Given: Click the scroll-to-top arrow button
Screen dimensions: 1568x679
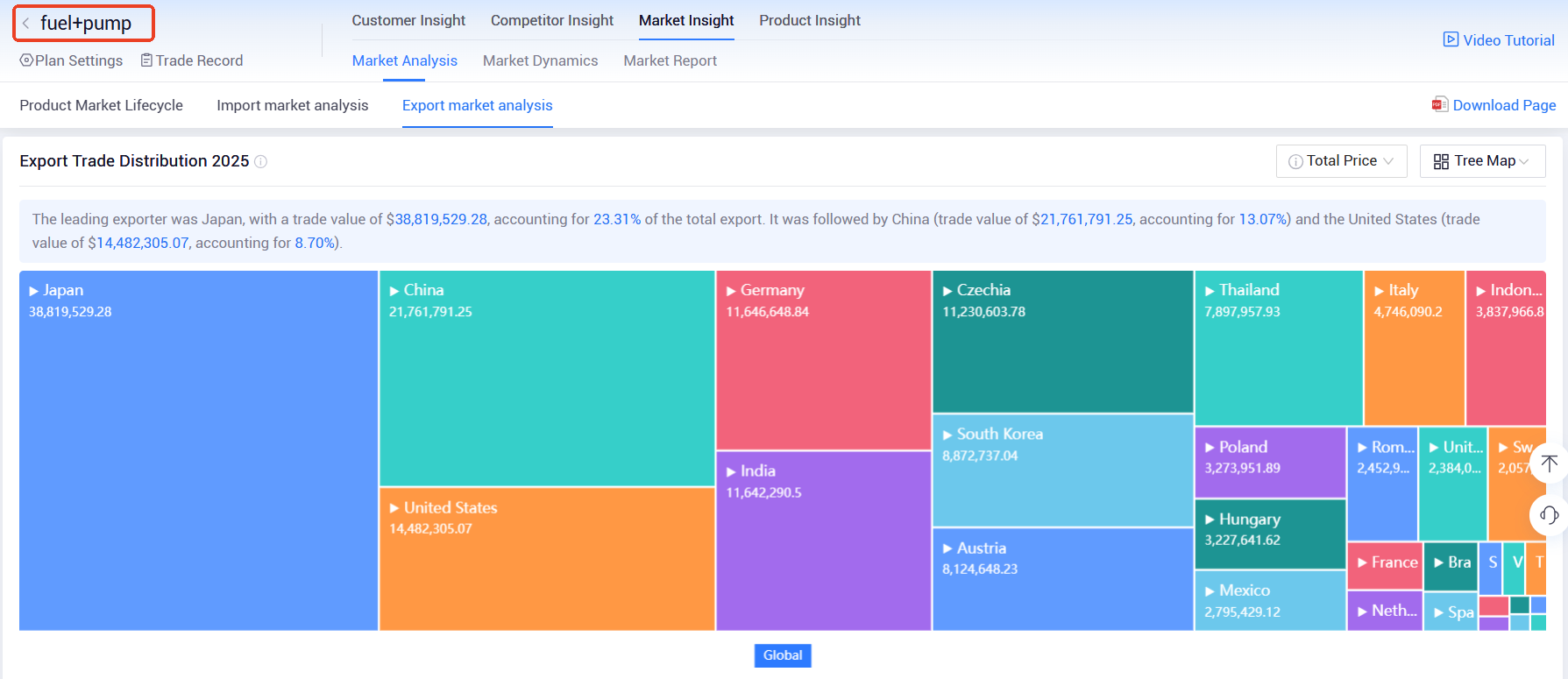Looking at the screenshot, I should point(1549,463).
